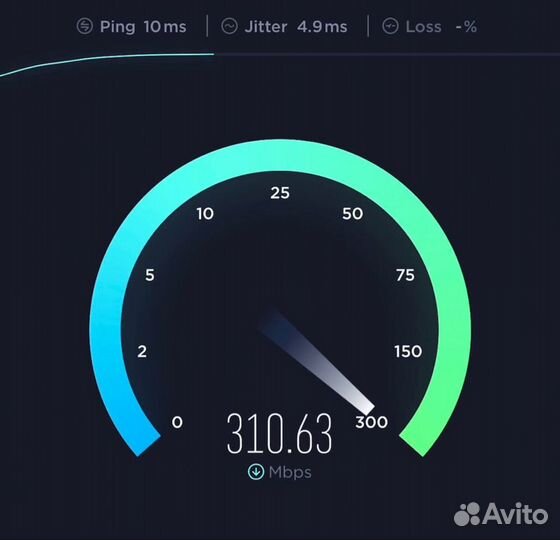
Task: Click the Avito logo watermark
Action: 501,514
